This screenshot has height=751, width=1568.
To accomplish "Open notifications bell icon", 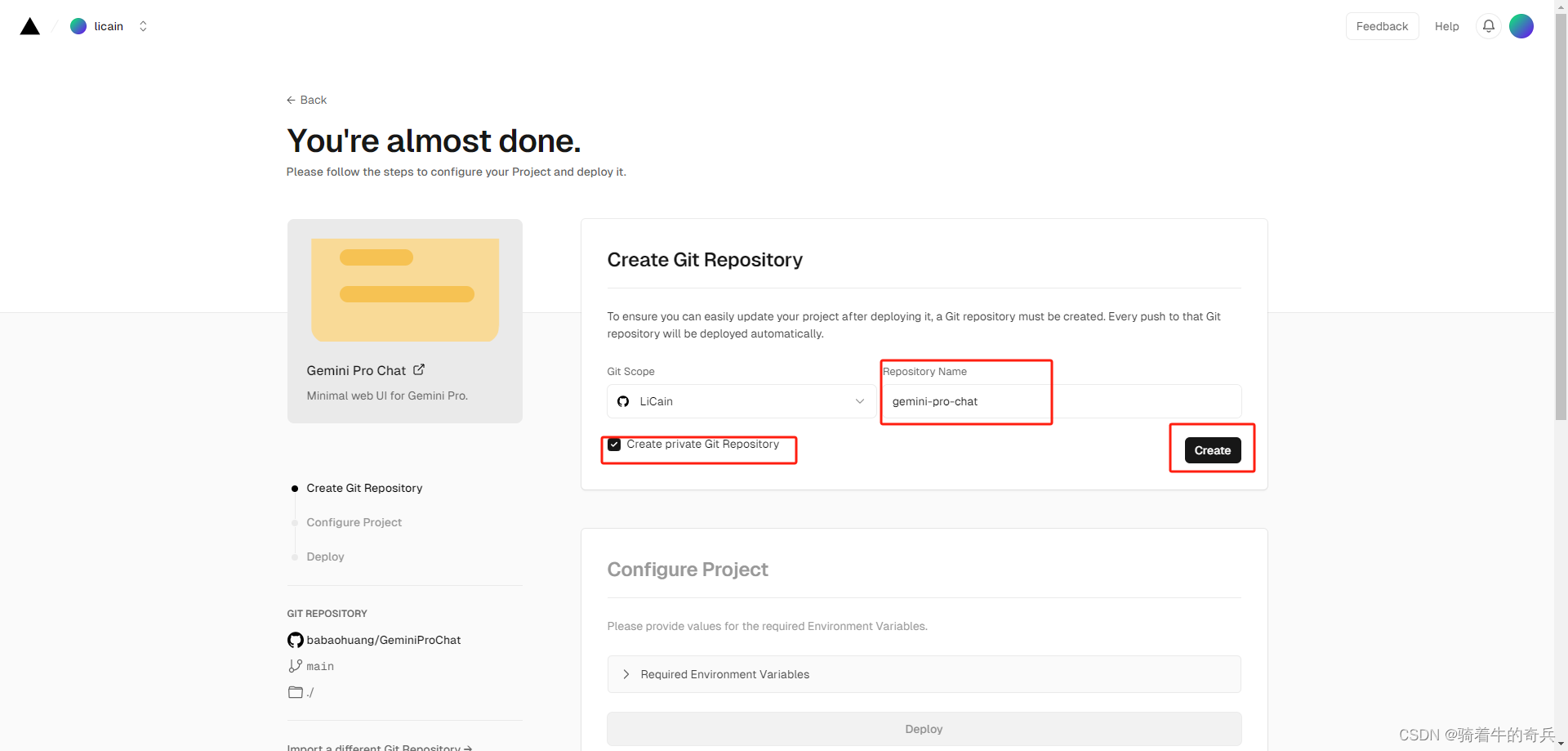I will (1488, 26).
